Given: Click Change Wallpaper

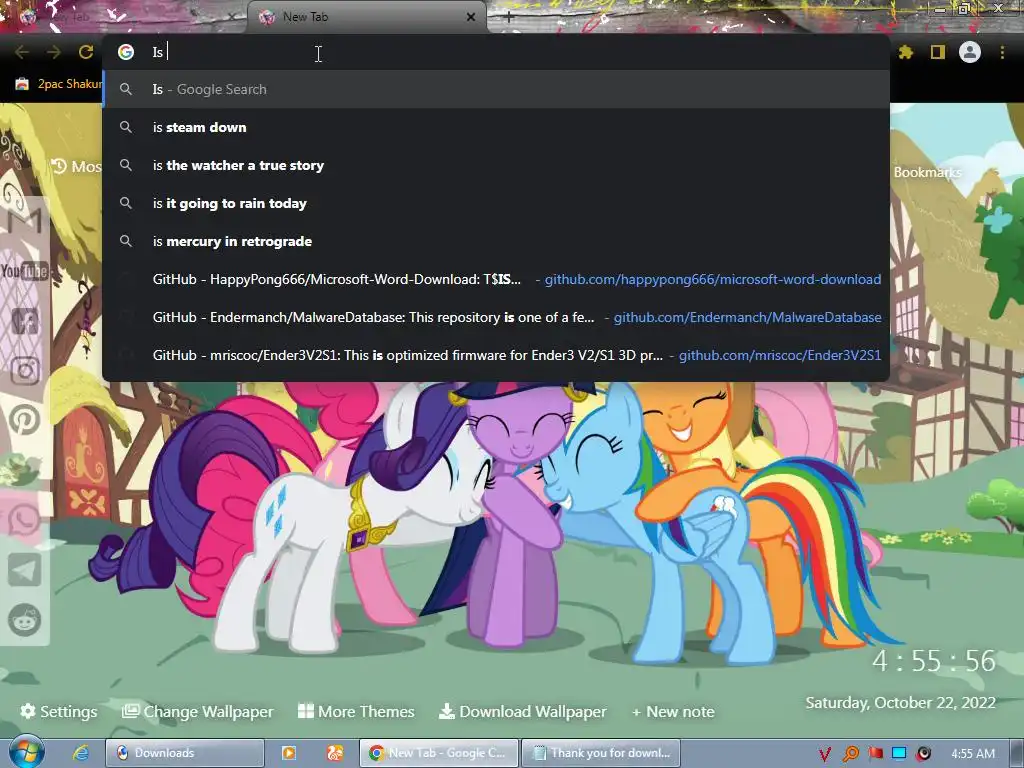Looking at the screenshot, I should (x=198, y=711).
